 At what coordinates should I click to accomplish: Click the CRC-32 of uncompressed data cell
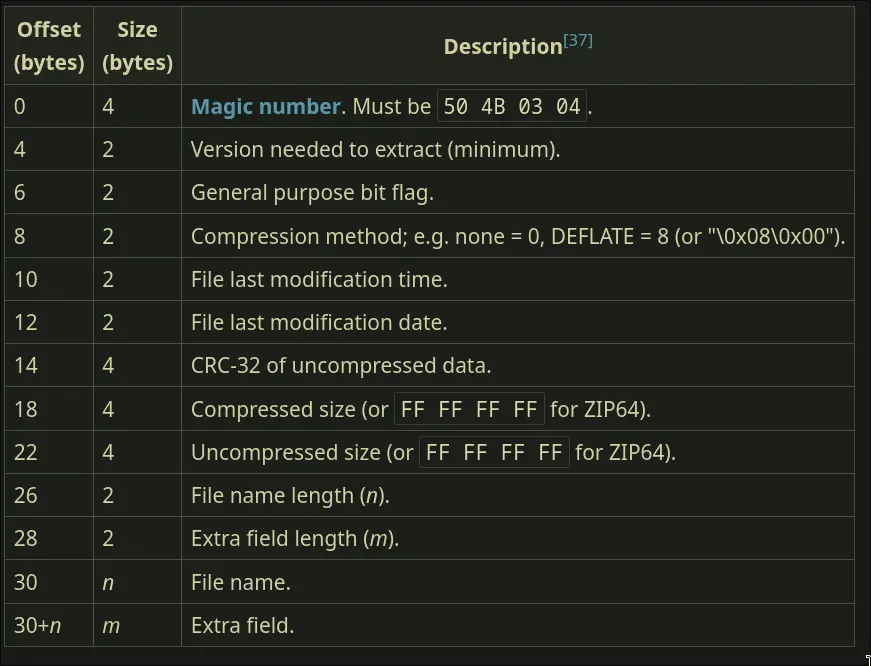click(341, 365)
